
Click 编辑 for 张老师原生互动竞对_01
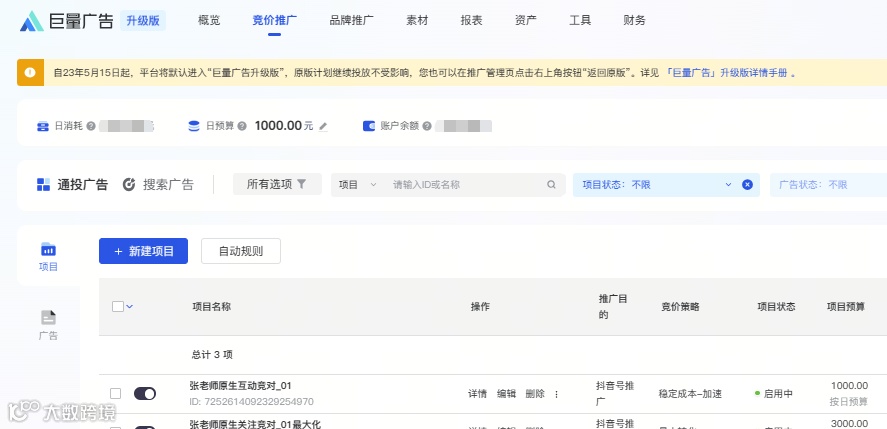point(506,394)
